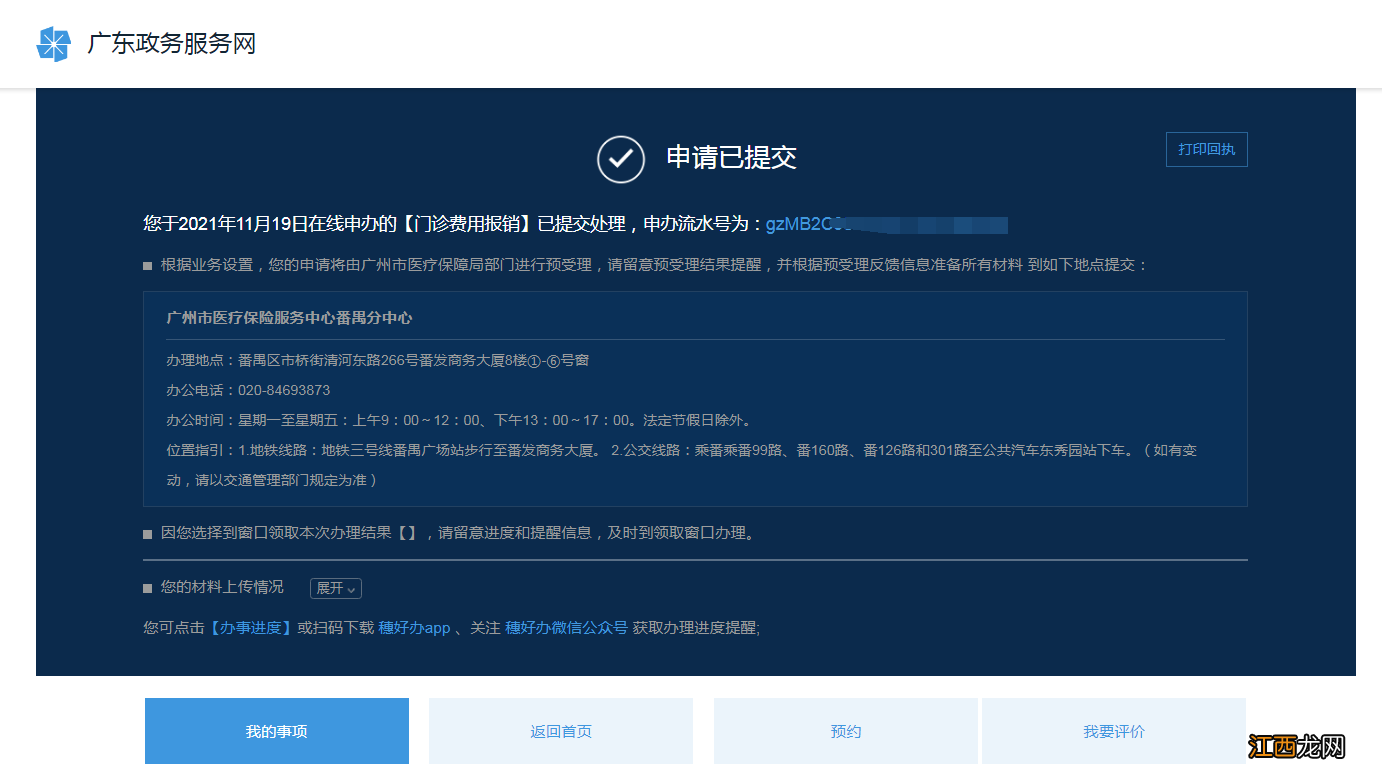
Task: Click the submitted checkmark circle icon
Action: pos(621,159)
